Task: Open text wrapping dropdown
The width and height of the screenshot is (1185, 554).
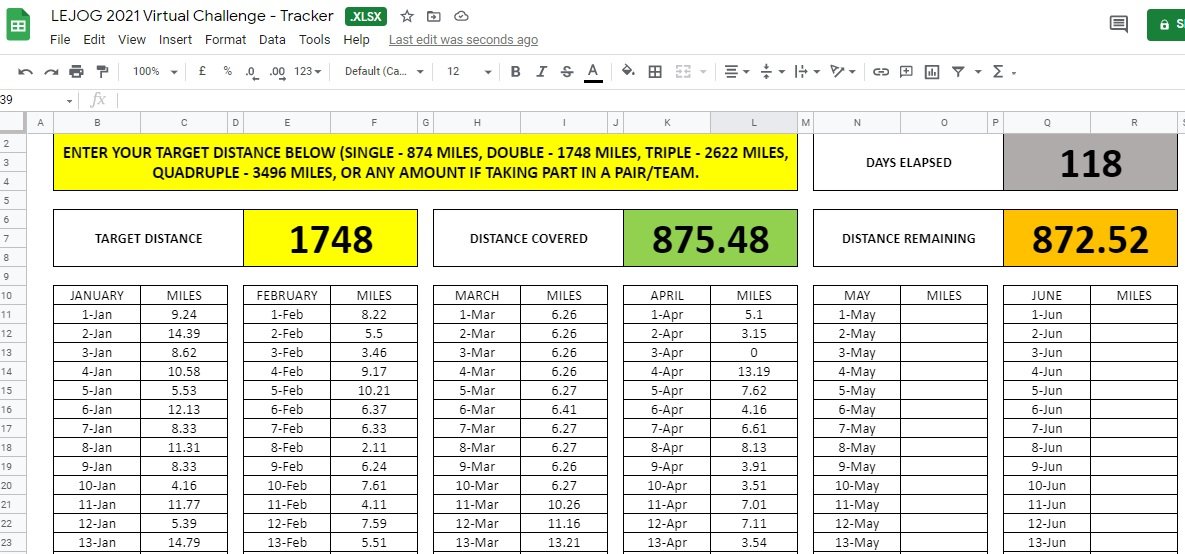Action: tap(808, 72)
